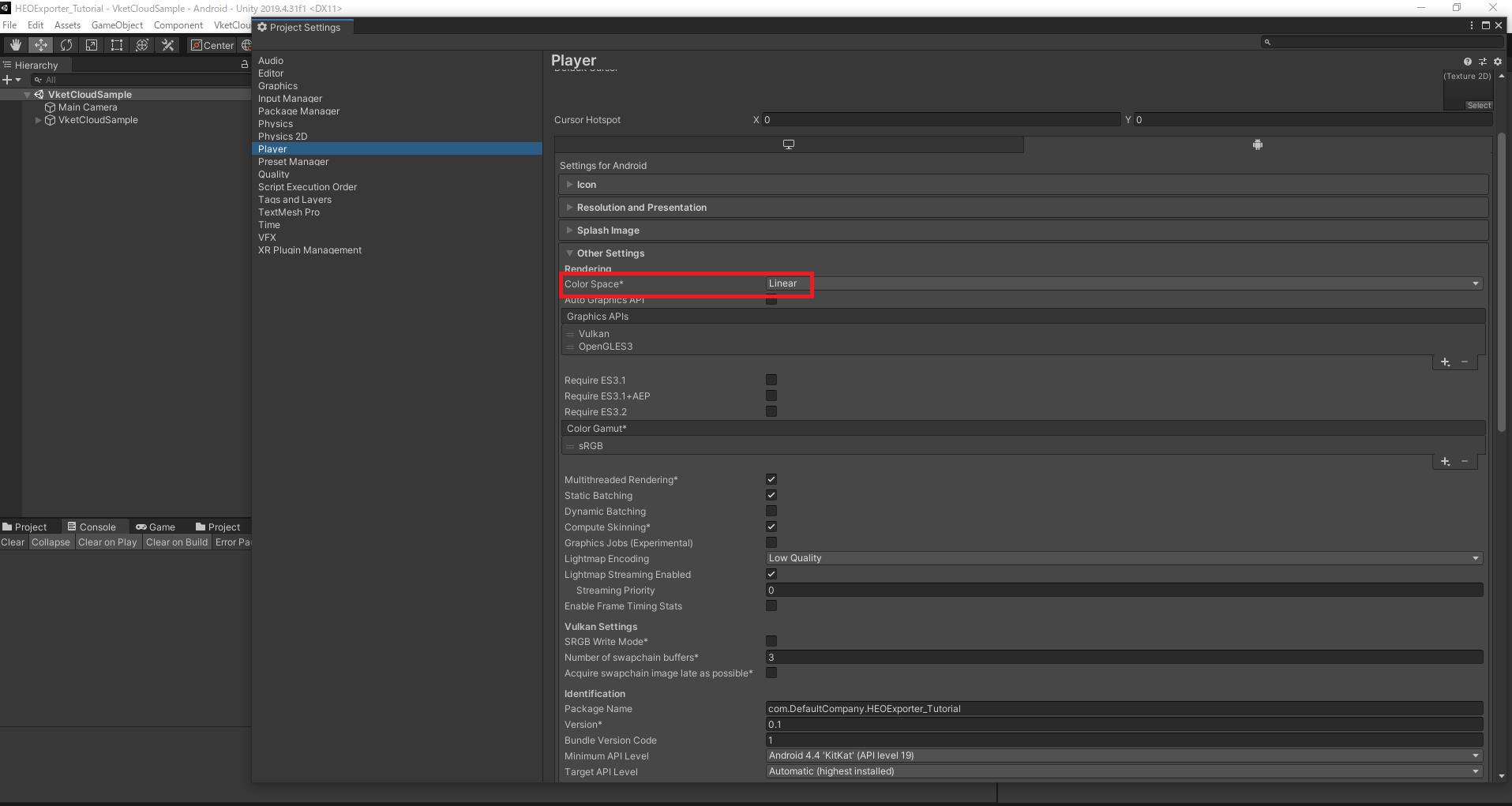The width and height of the screenshot is (1512, 806).
Task: Open the Player settings help icon
Action: [1467, 62]
